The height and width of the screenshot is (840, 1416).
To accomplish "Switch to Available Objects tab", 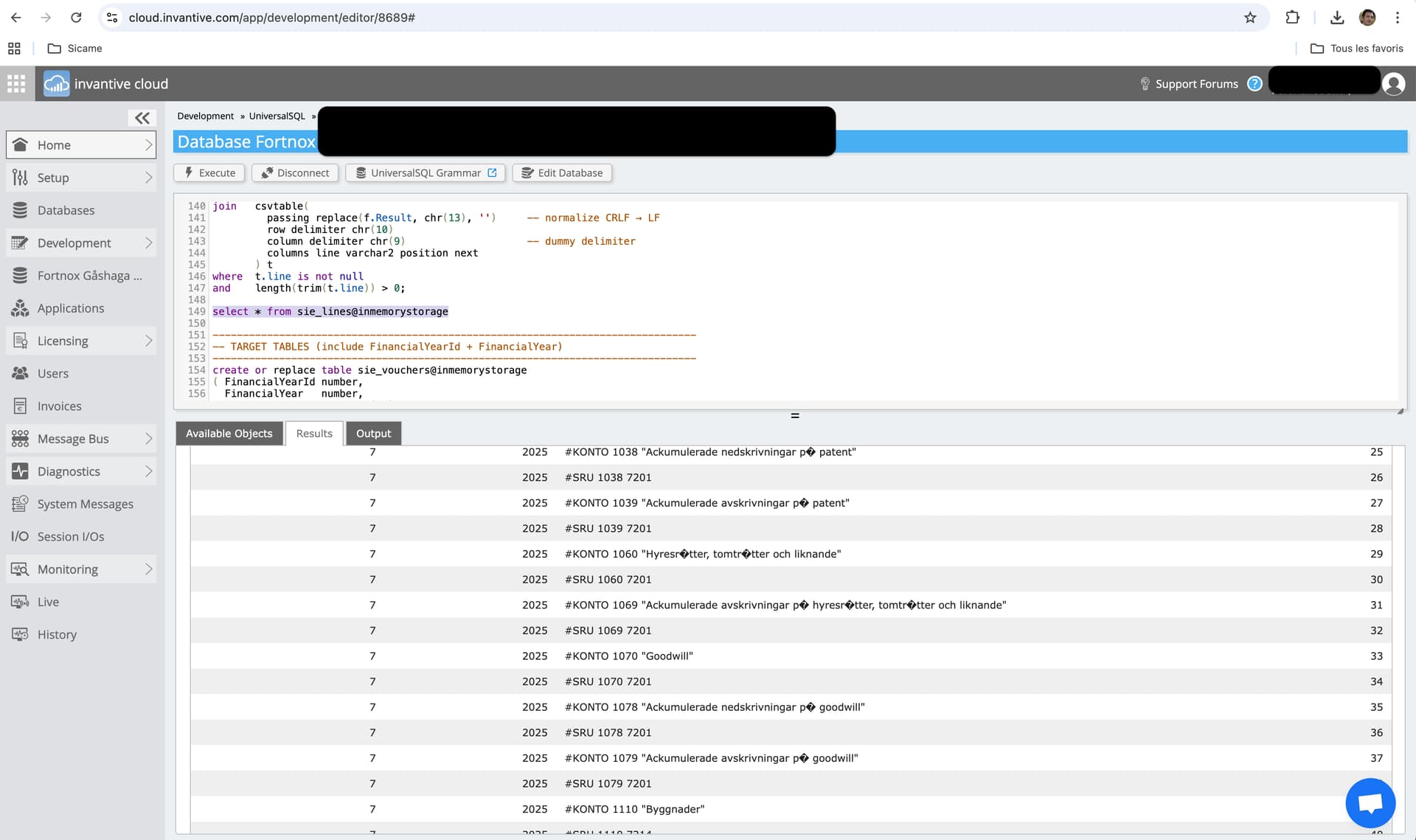I will (229, 434).
